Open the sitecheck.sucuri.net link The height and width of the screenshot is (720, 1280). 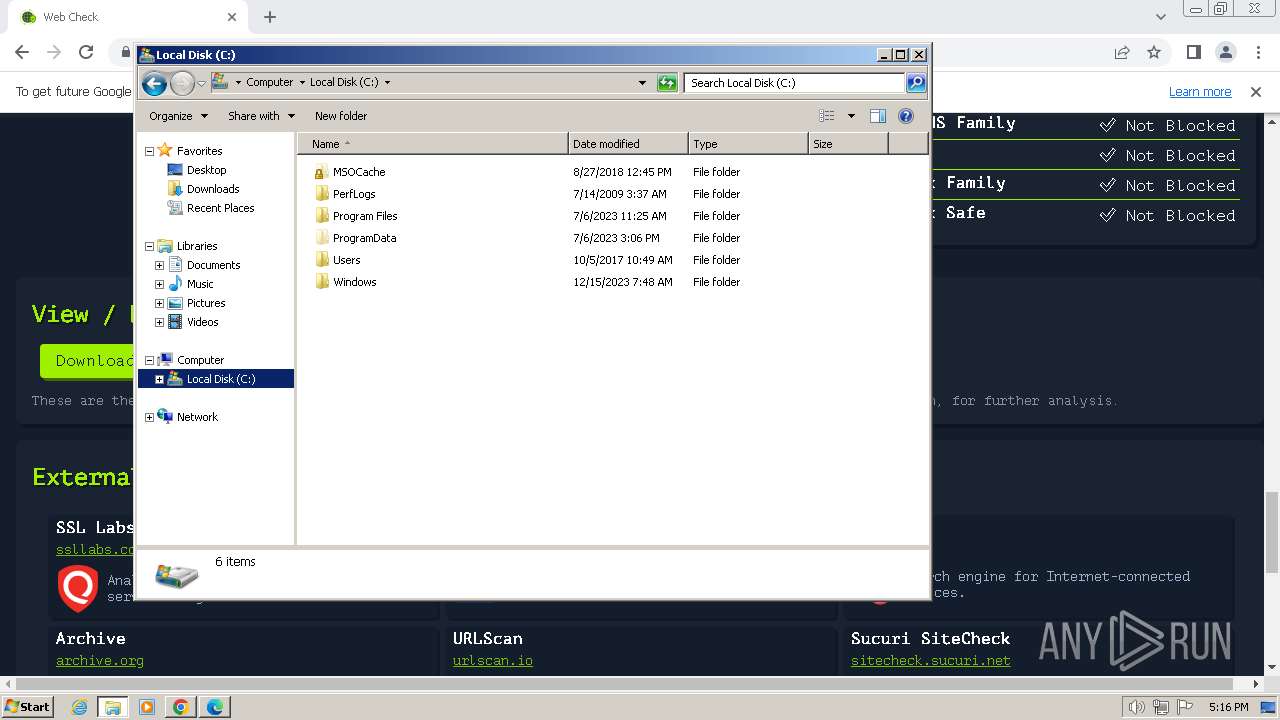931,661
